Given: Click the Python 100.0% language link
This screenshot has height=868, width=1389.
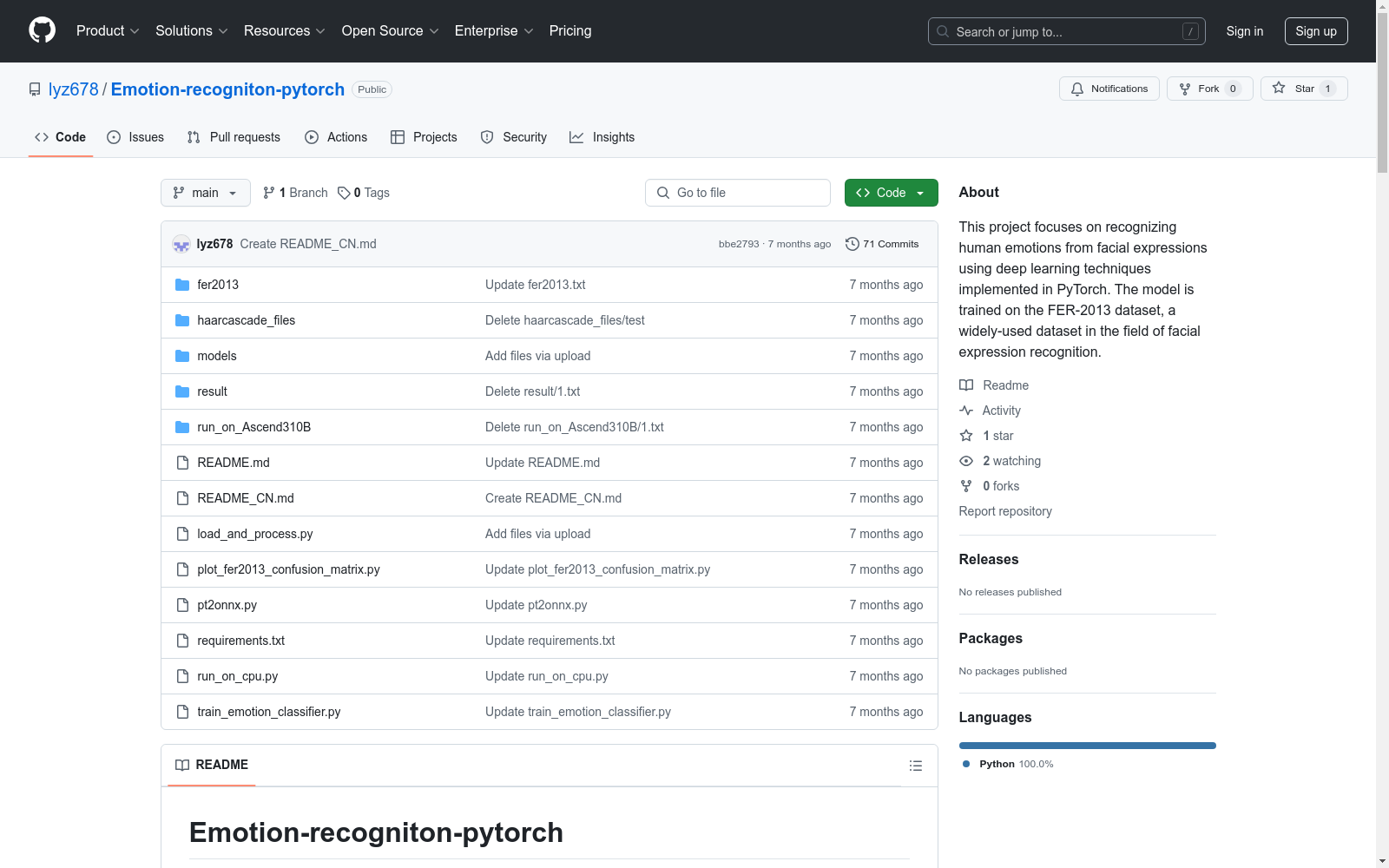Looking at the screenshot, I should pyautogui.click(x=1008, y=764).
